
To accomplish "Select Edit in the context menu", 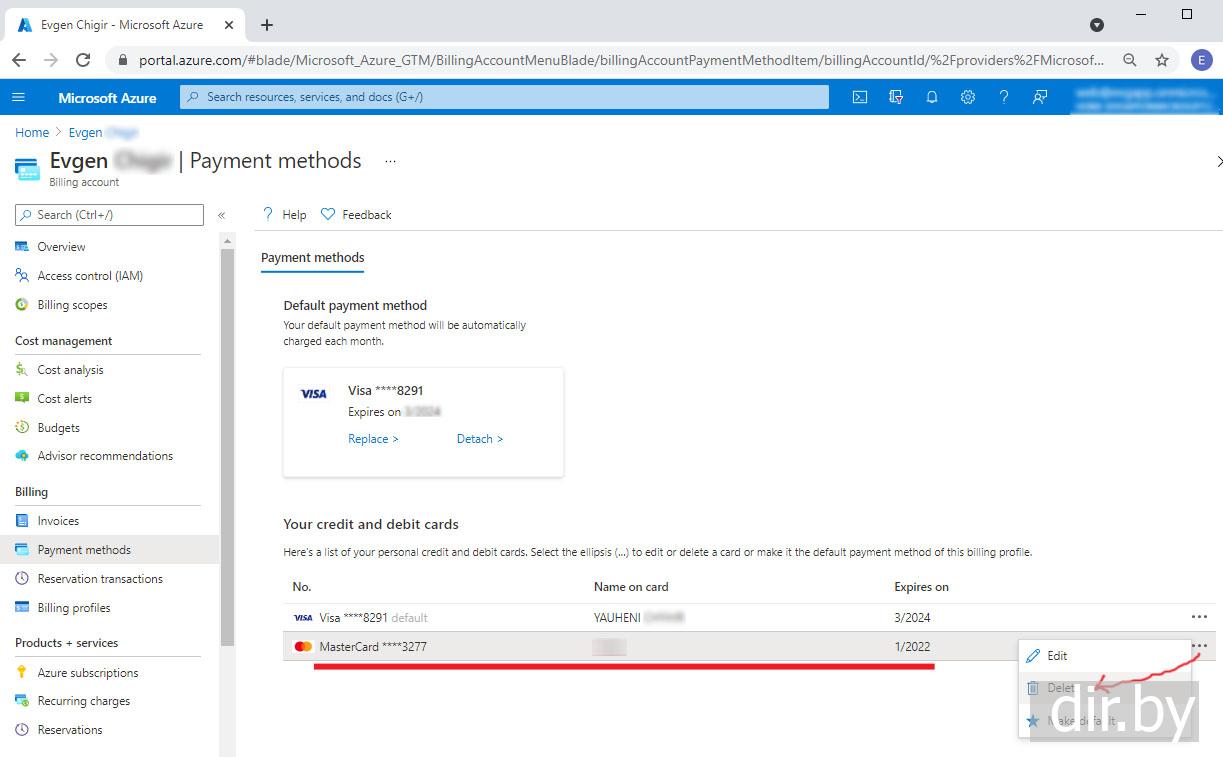I will click(x=1057, y=656).
